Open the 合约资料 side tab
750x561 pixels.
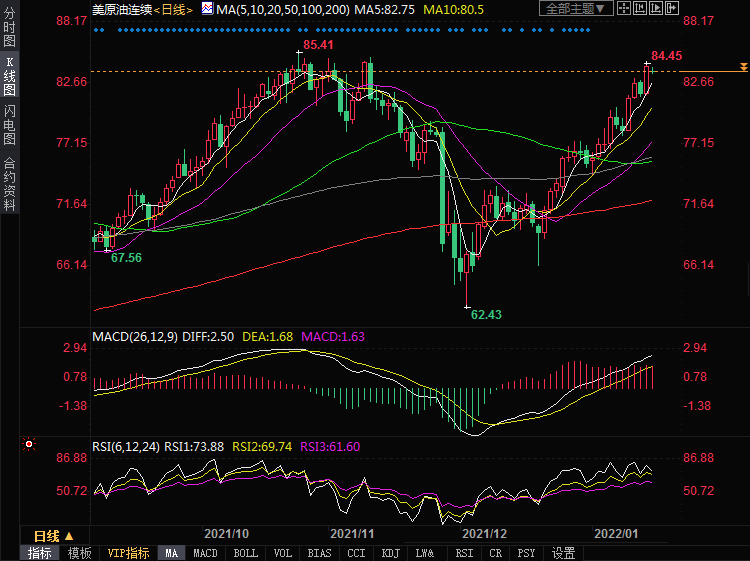point(9,183)
